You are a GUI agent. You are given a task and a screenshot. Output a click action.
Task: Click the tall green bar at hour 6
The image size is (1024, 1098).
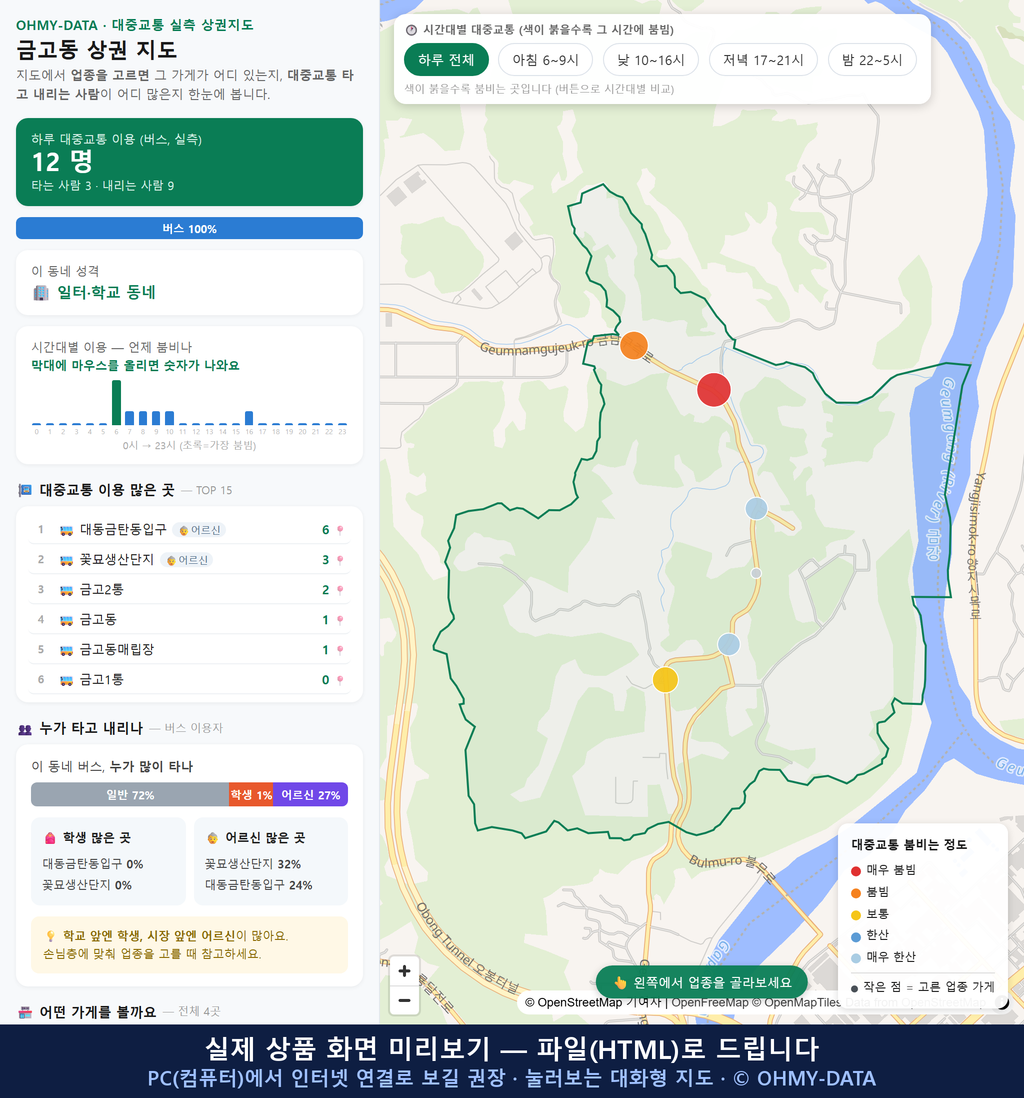116,403
